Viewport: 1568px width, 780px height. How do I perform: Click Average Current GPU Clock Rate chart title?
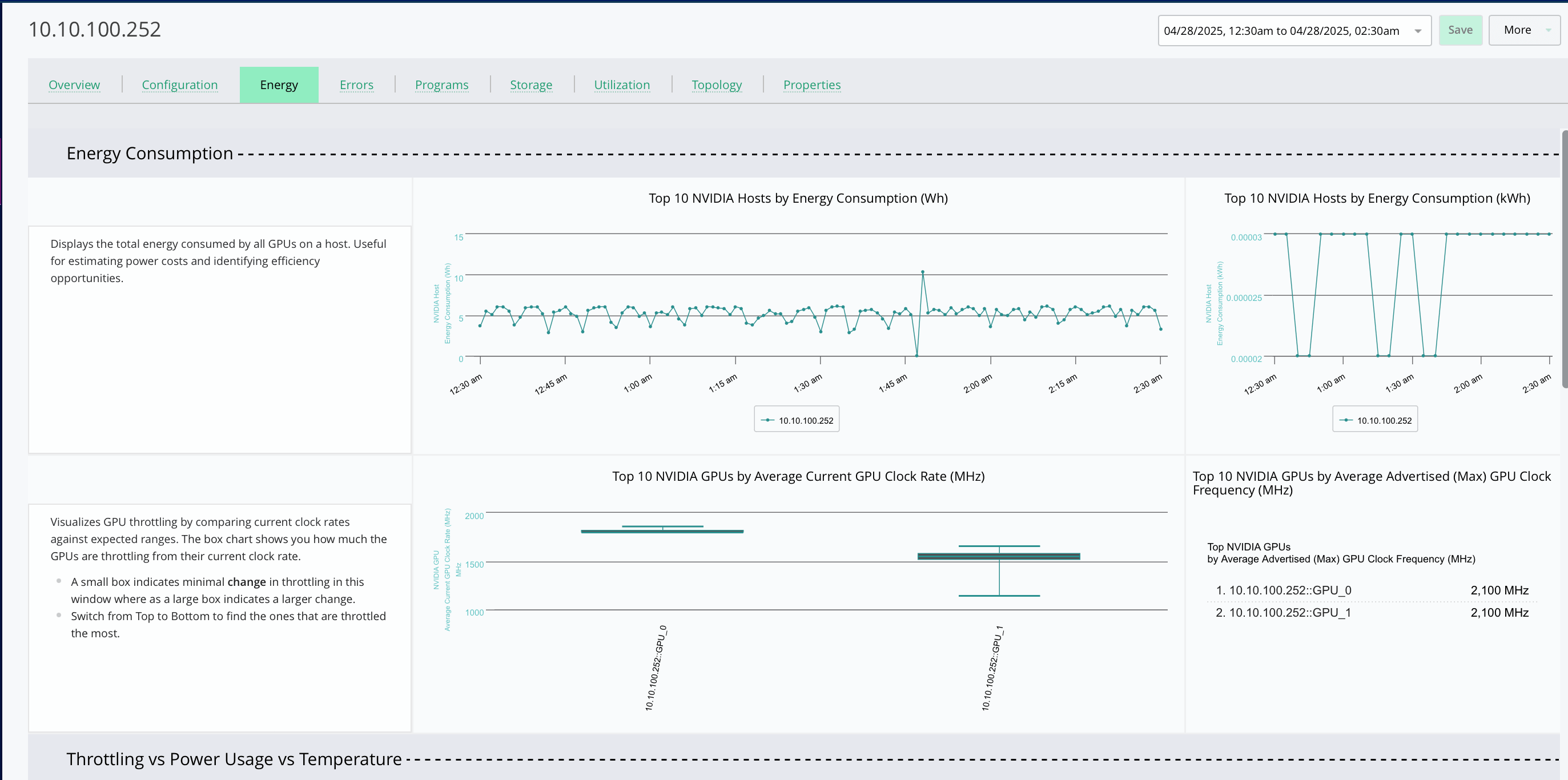click(798, 476)
